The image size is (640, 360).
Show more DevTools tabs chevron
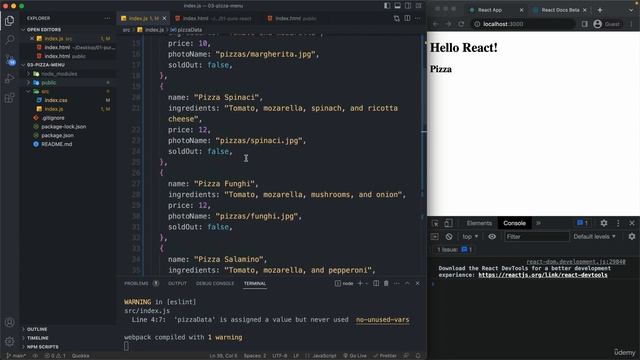(x=538, y=223)
